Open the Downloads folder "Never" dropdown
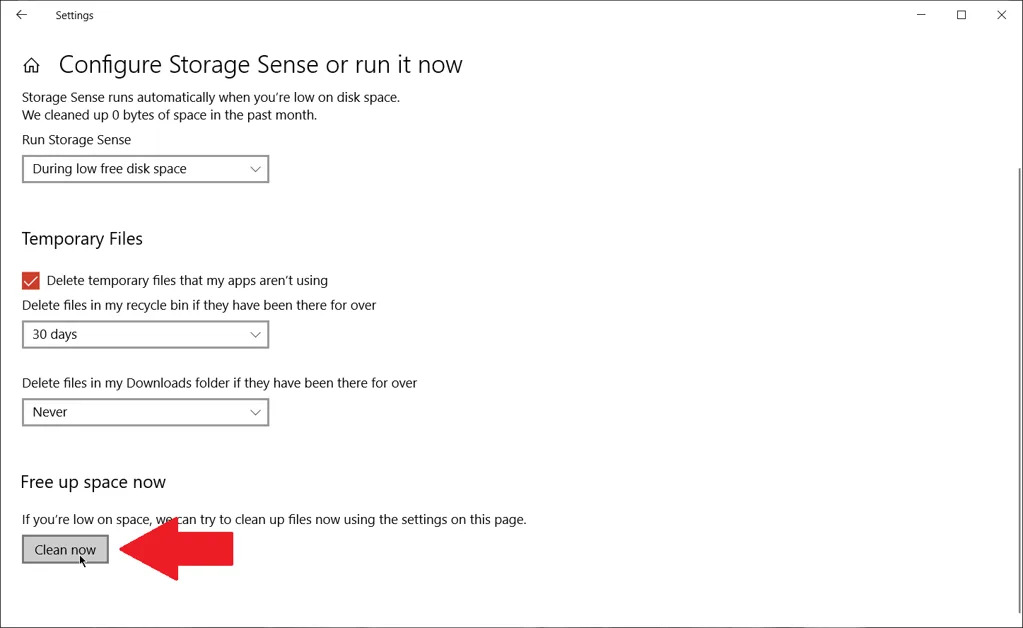 [x=145, y=412]
